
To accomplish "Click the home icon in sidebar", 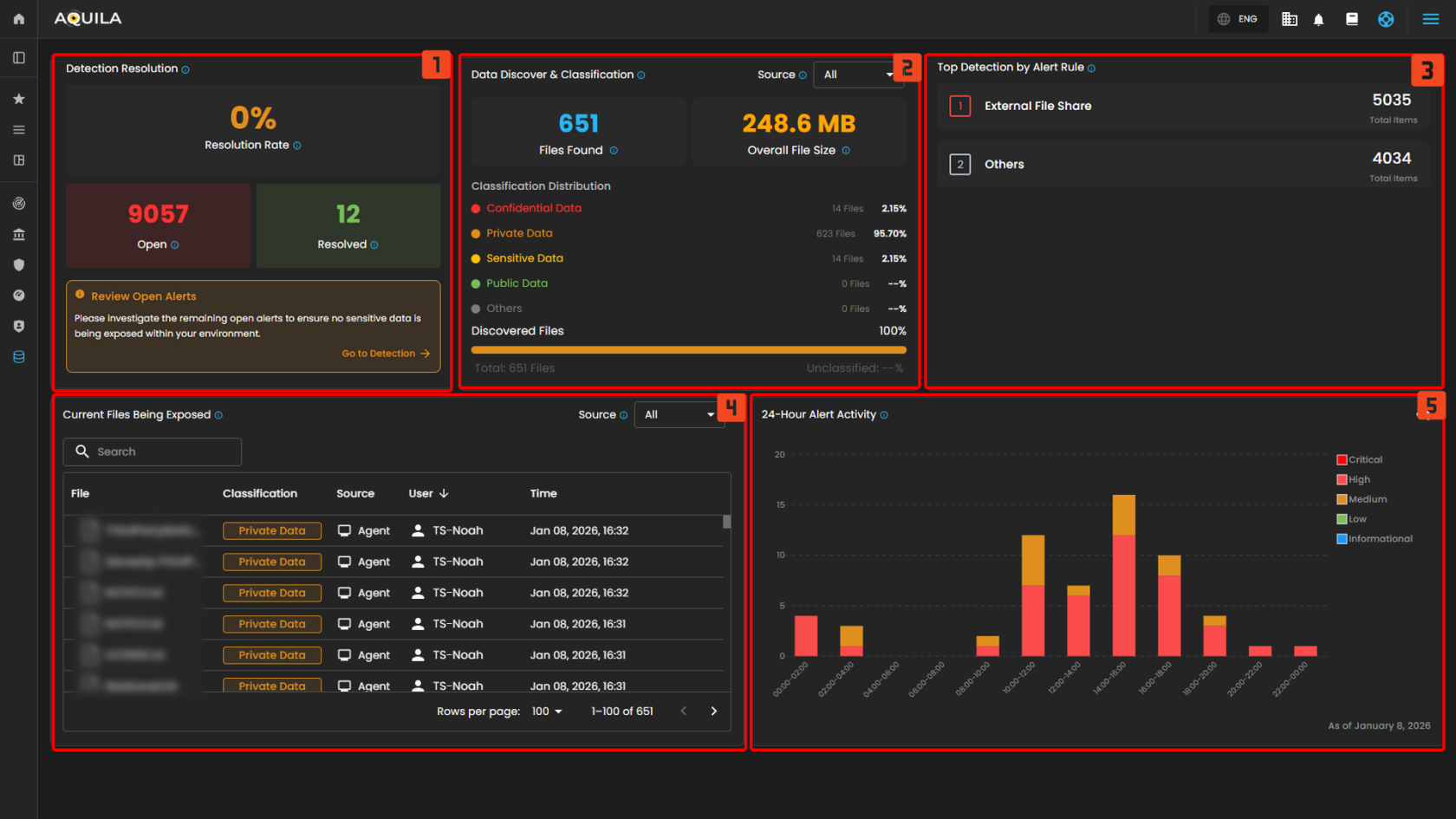I will pos(19,19).
